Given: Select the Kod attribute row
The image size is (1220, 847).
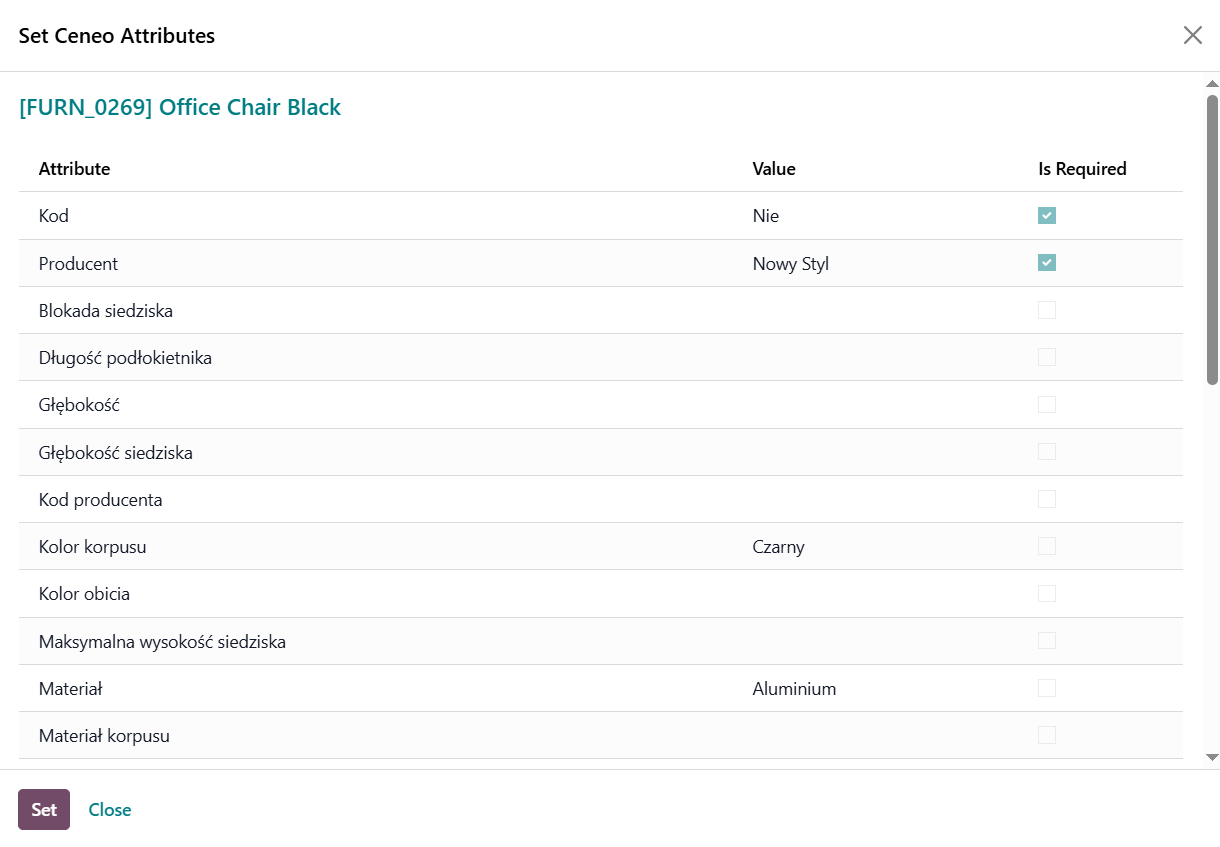Looking at the screenshot, I should point(601,216).
